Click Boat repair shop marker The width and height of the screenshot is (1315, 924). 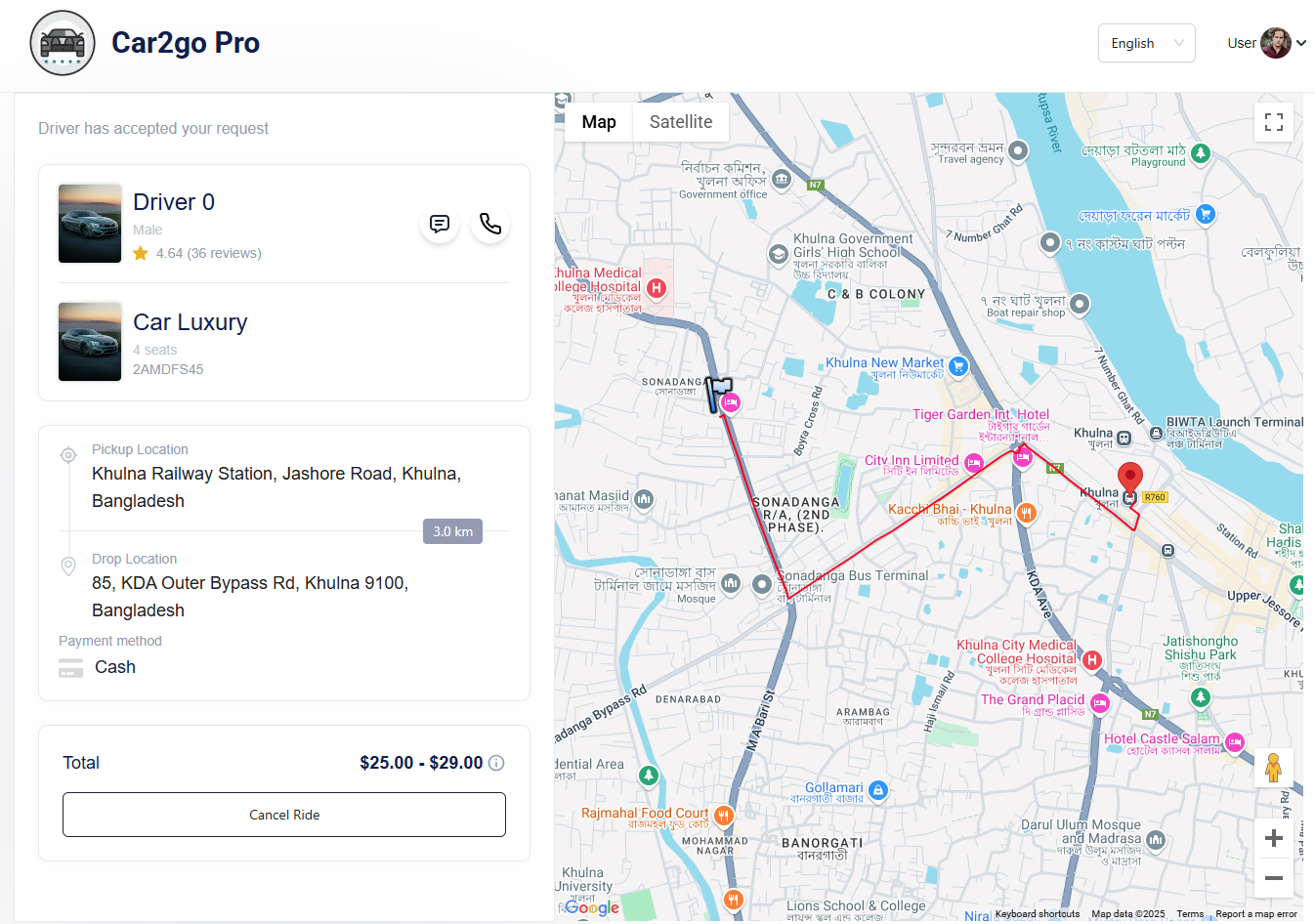click(1080, 304)
